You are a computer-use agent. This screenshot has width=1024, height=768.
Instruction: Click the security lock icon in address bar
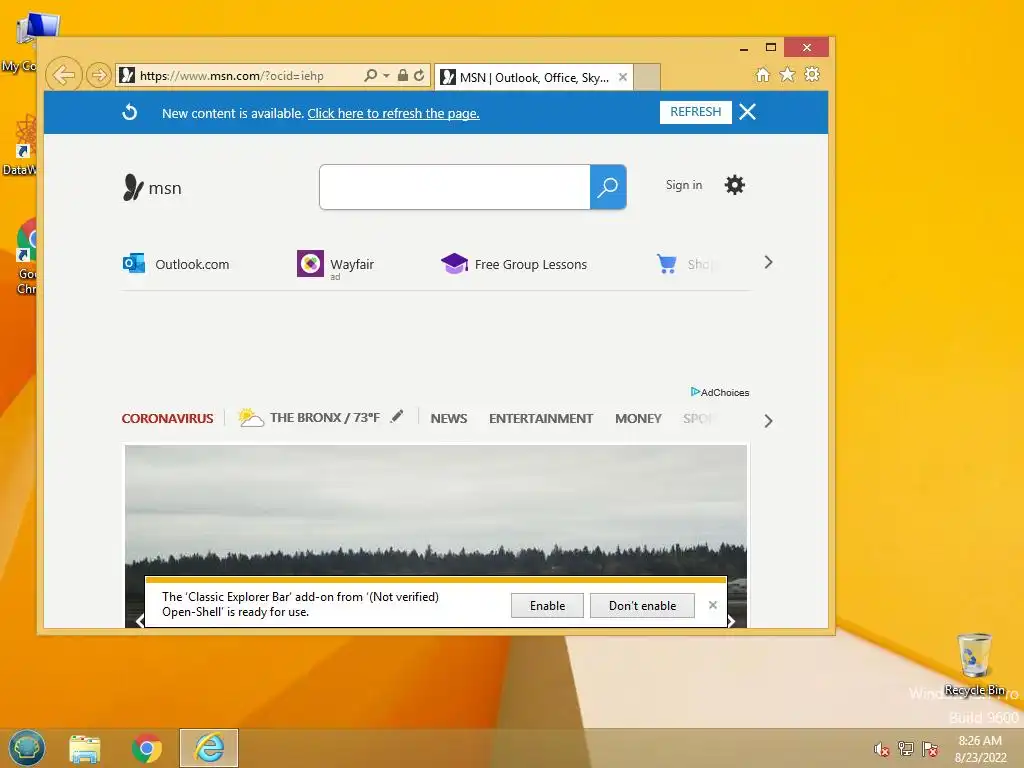coord(403,75)
